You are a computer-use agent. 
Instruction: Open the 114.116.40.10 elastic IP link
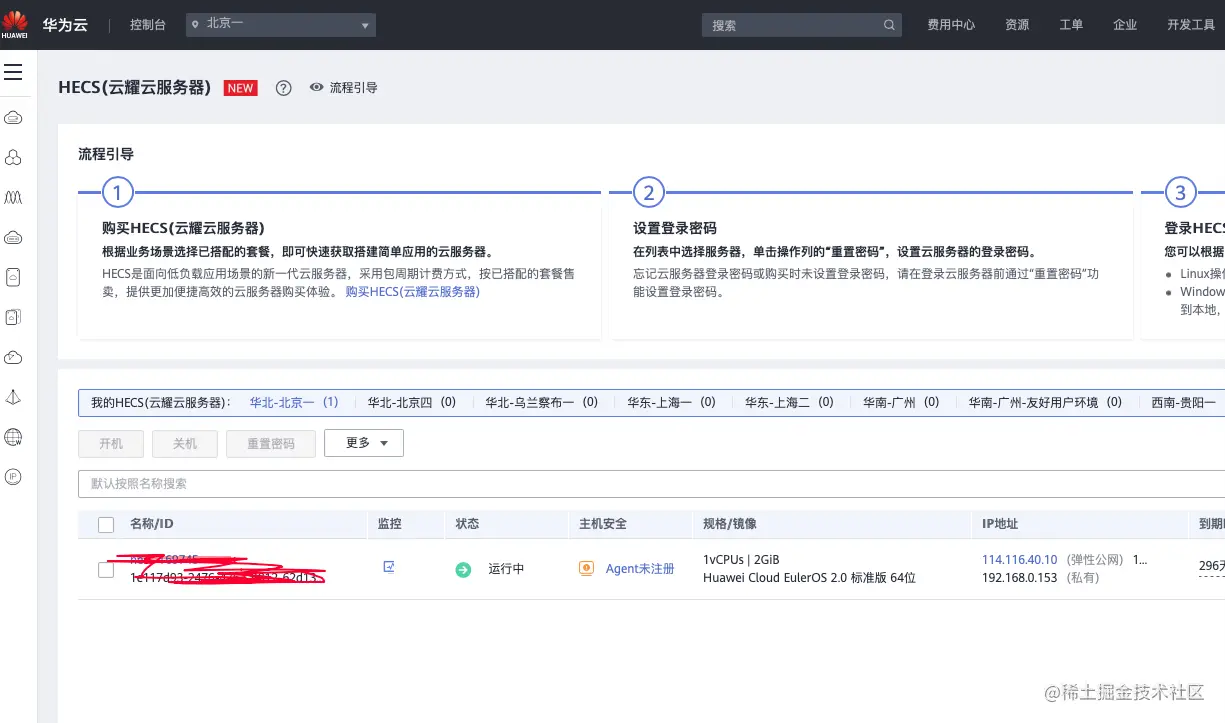click(x=1019, y=560)
